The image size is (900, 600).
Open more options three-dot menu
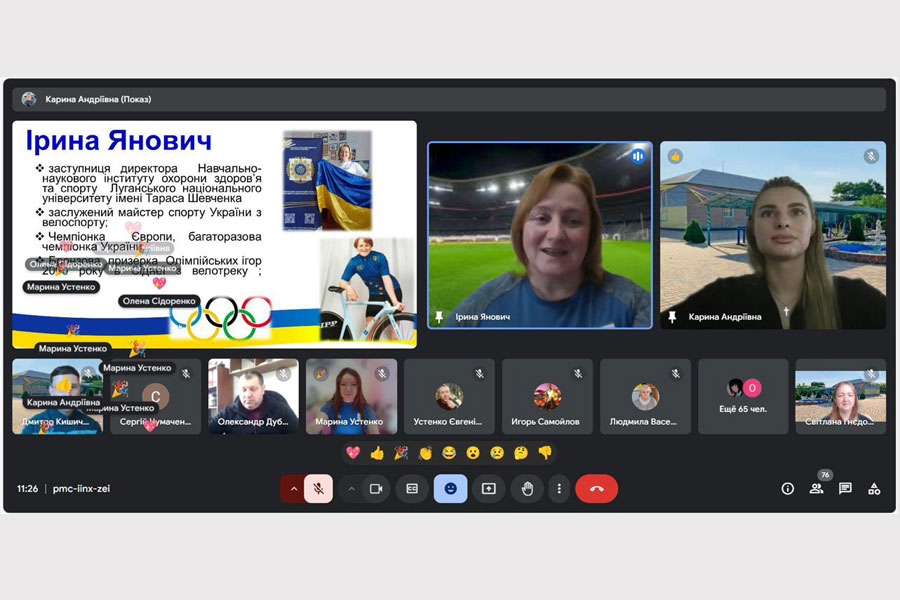(x=559, y=489)
